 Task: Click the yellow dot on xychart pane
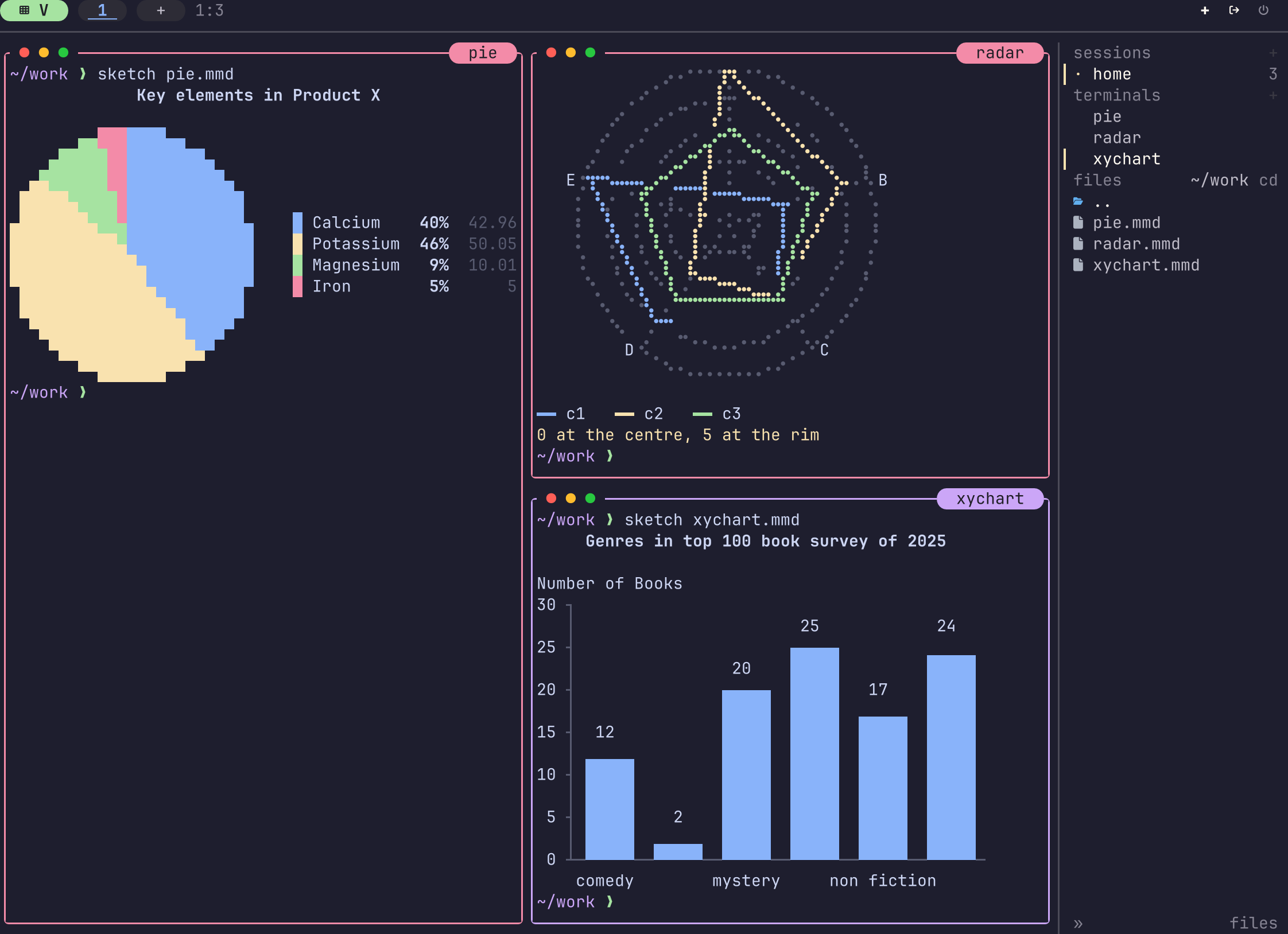coord(571,499)
